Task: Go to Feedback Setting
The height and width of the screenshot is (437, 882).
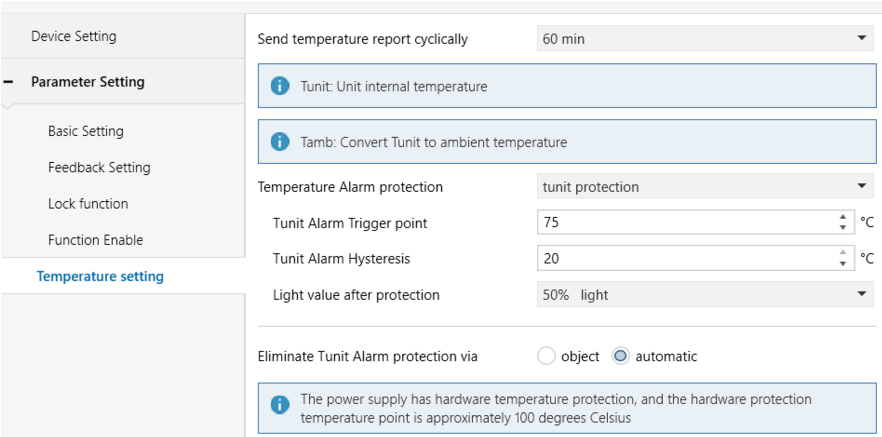Action: [x=99, y=168]
